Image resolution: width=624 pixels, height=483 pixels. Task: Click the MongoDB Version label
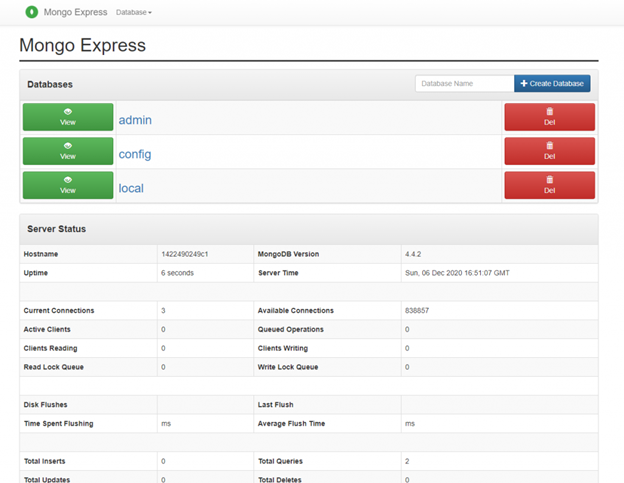click(288, 254)
